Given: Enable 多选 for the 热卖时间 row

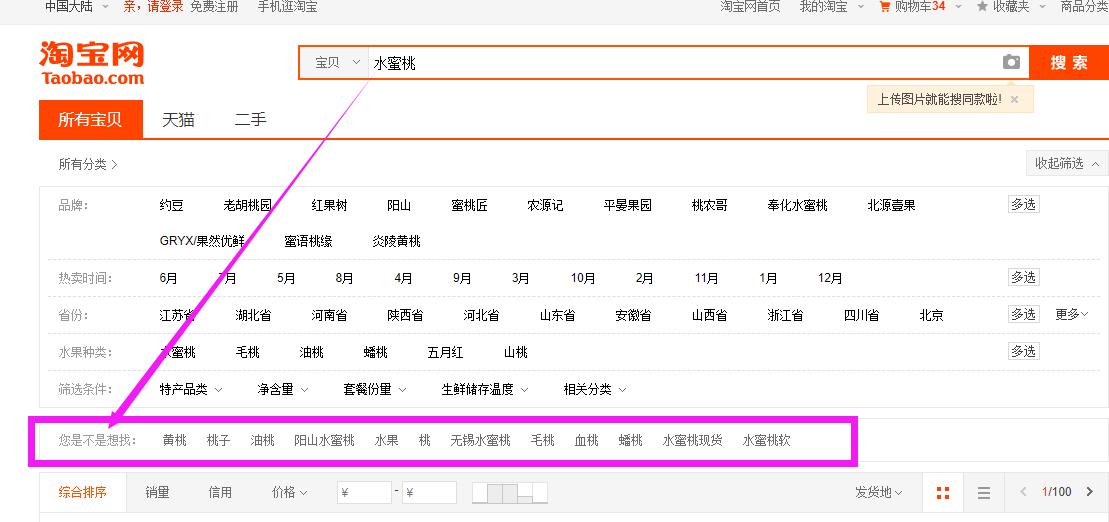Looking at the screenshot, I should 1023,277.
